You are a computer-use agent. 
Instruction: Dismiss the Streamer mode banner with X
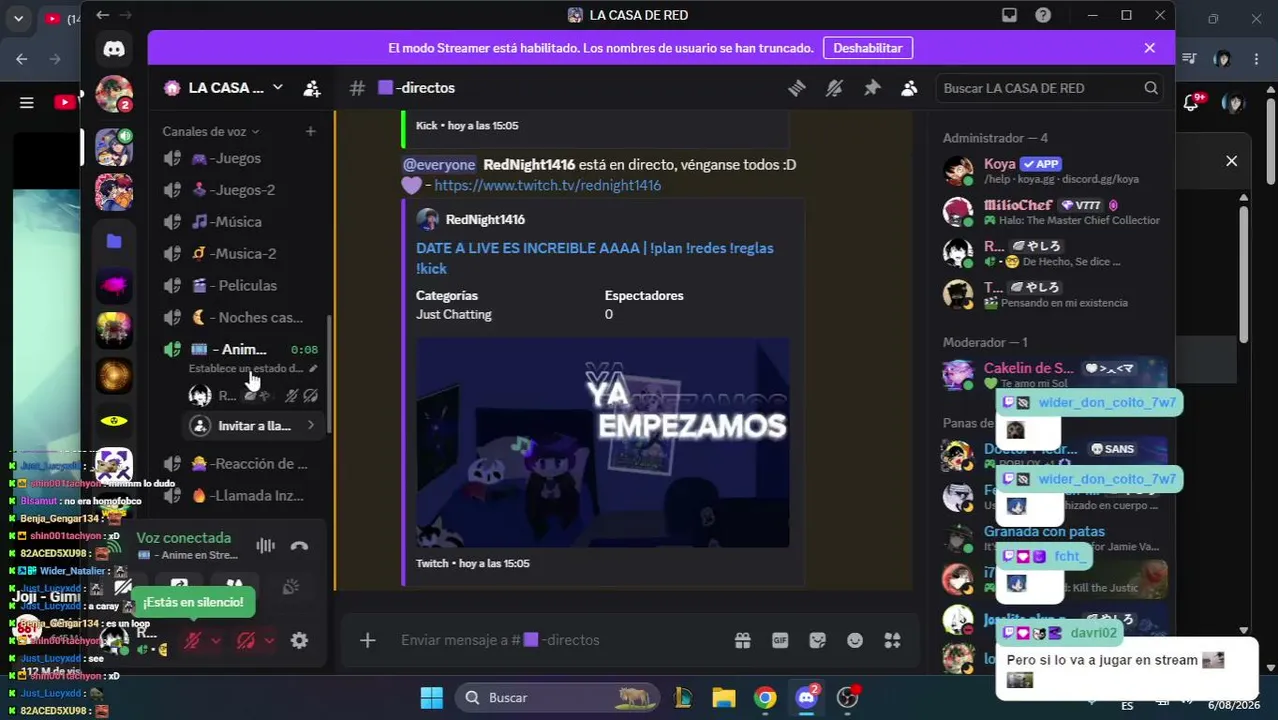[1150, 48]
